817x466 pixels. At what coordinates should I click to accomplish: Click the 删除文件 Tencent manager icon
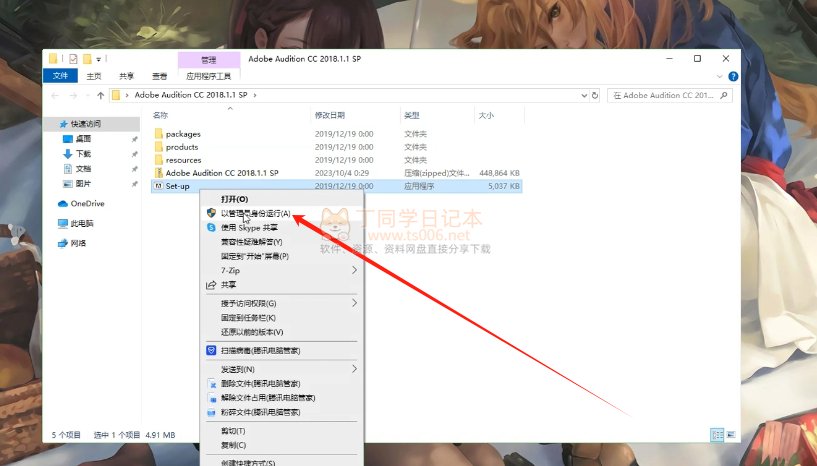tap(211, 383)
